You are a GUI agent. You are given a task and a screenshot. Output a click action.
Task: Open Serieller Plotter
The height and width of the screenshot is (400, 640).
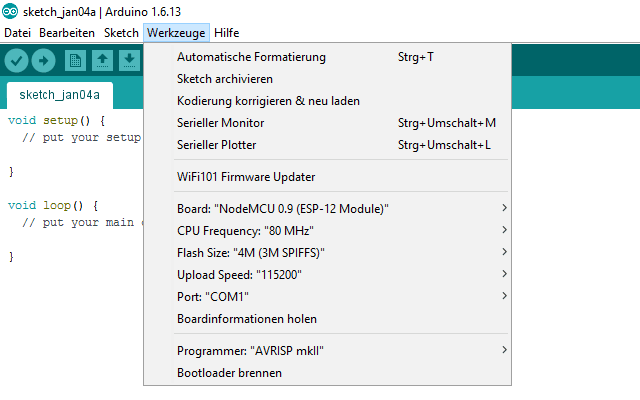click(327, 145)
